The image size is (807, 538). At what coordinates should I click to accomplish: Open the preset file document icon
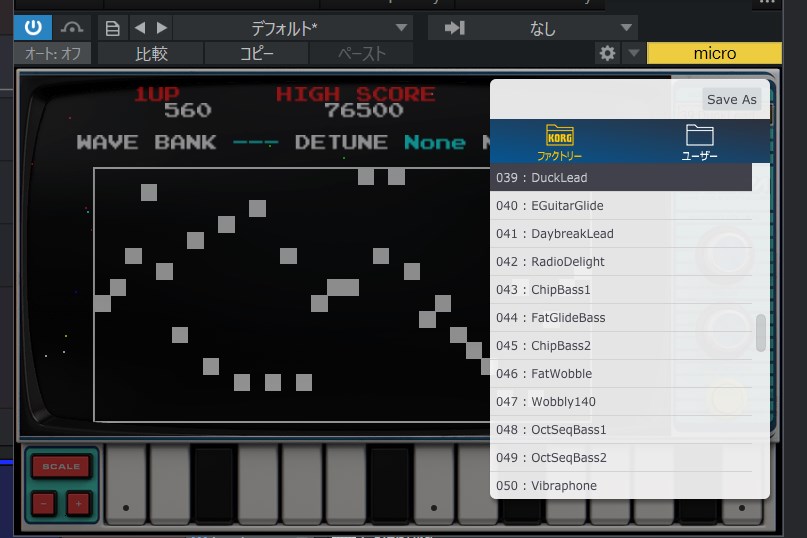point(113,28)
